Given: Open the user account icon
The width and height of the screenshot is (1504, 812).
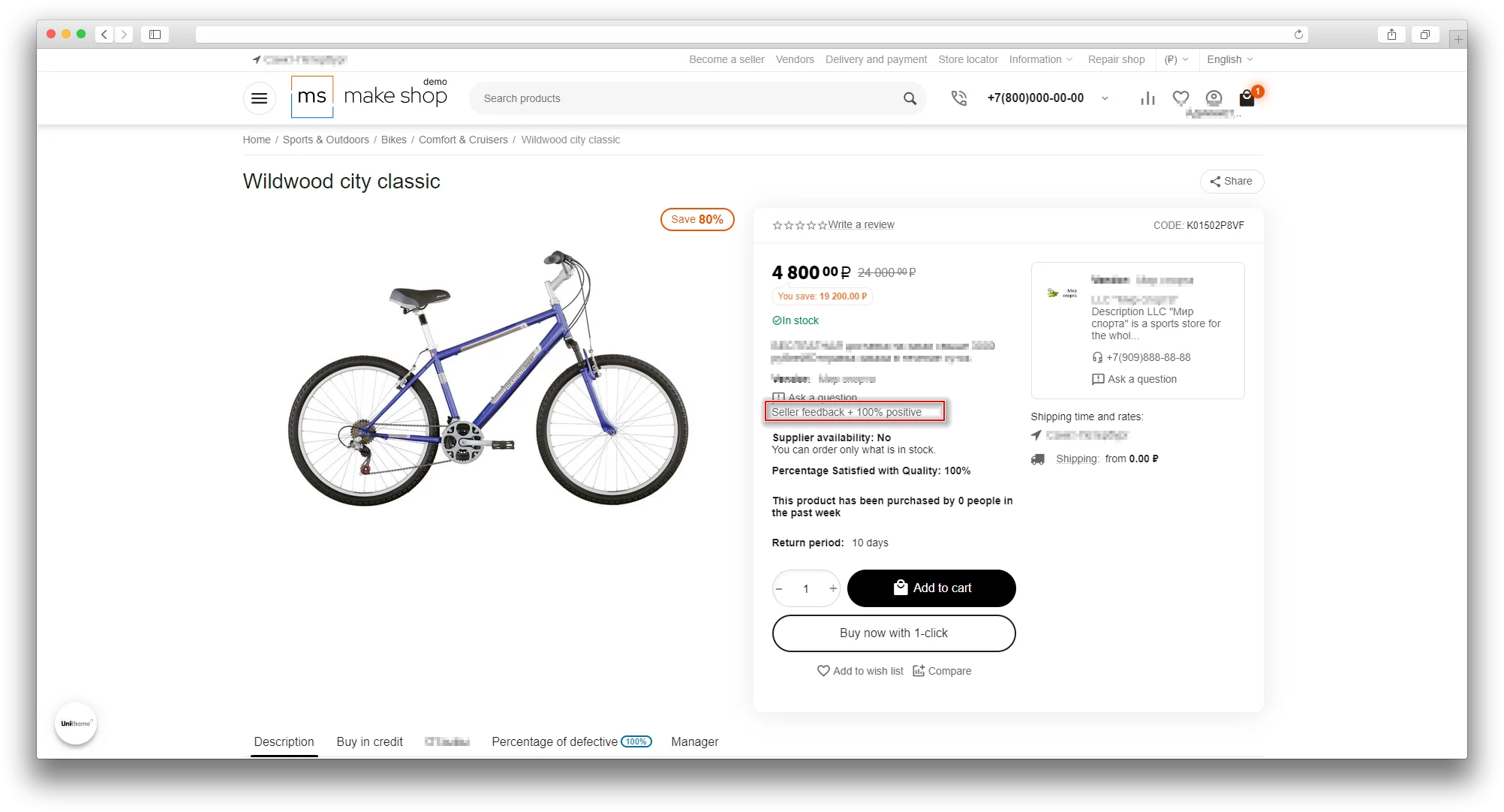Looking at the screenshot, I should [x=1214, y=98].
